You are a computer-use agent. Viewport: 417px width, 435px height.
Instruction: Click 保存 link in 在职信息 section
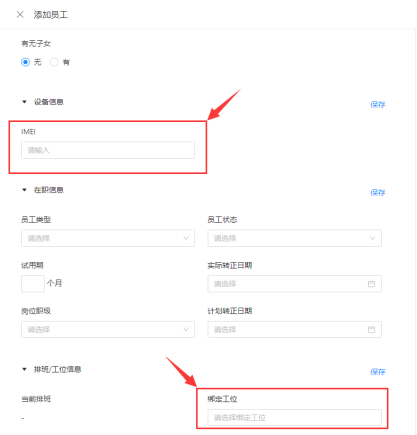coord(378,192)
